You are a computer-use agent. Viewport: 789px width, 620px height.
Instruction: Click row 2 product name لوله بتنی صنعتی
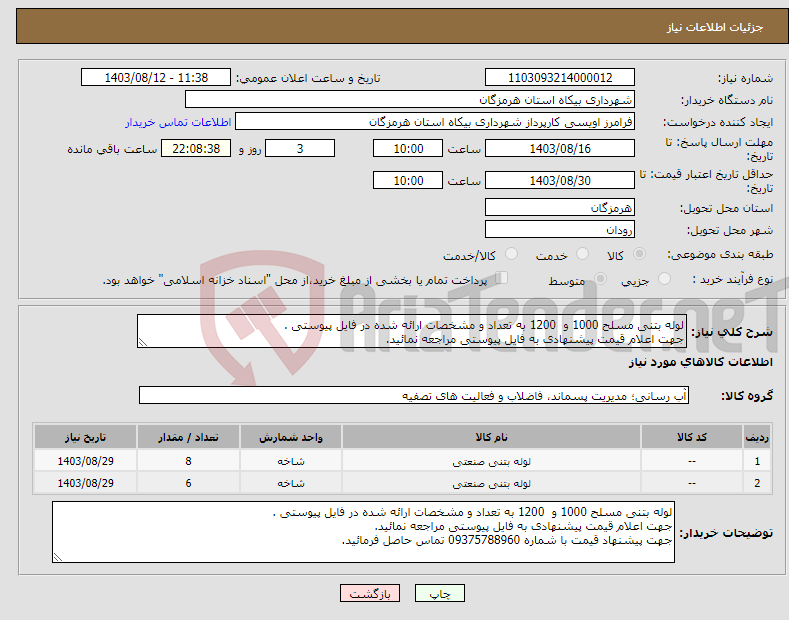tap(491, 483)
